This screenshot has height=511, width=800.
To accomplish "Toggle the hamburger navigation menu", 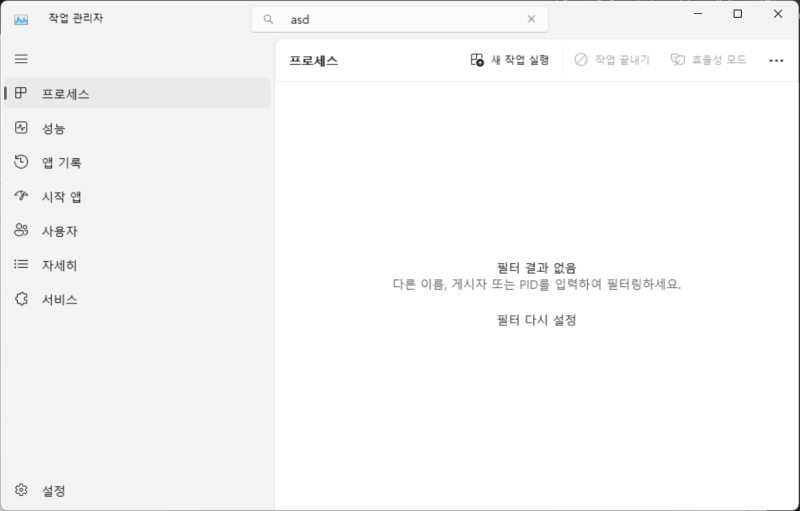I will (21, 59).
